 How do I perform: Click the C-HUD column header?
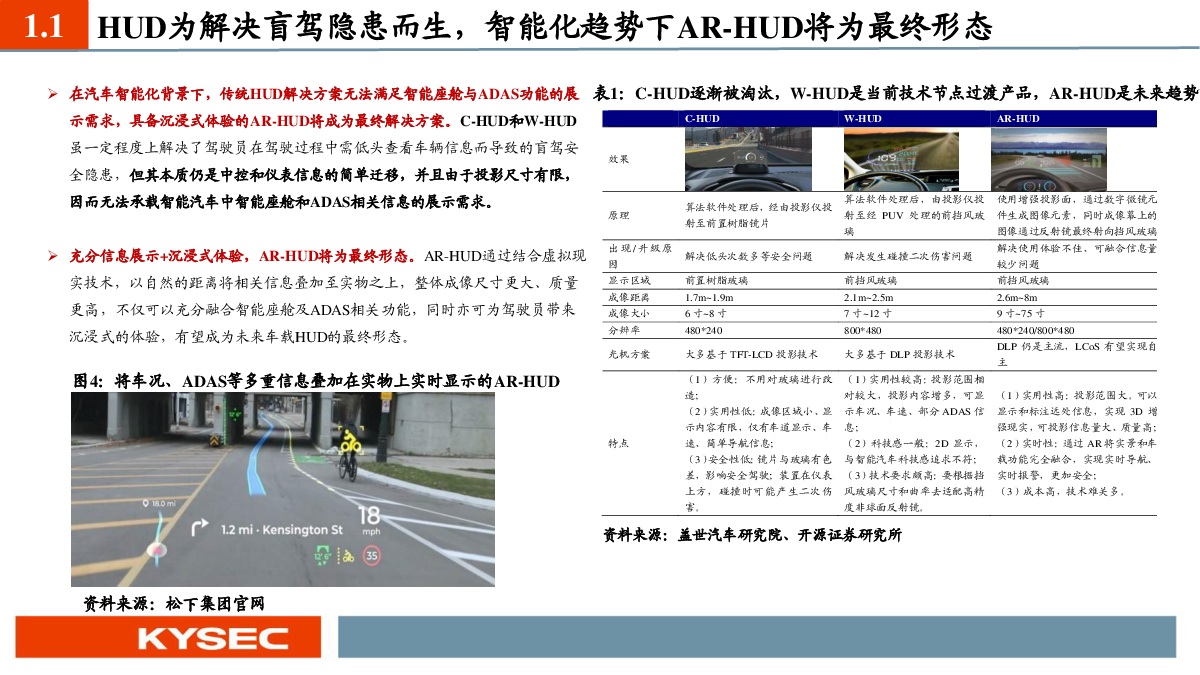click(x=701, y=118)
